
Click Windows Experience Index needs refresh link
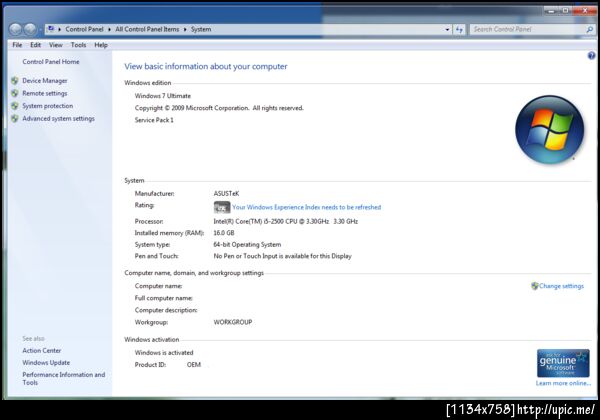pos(307,207)
